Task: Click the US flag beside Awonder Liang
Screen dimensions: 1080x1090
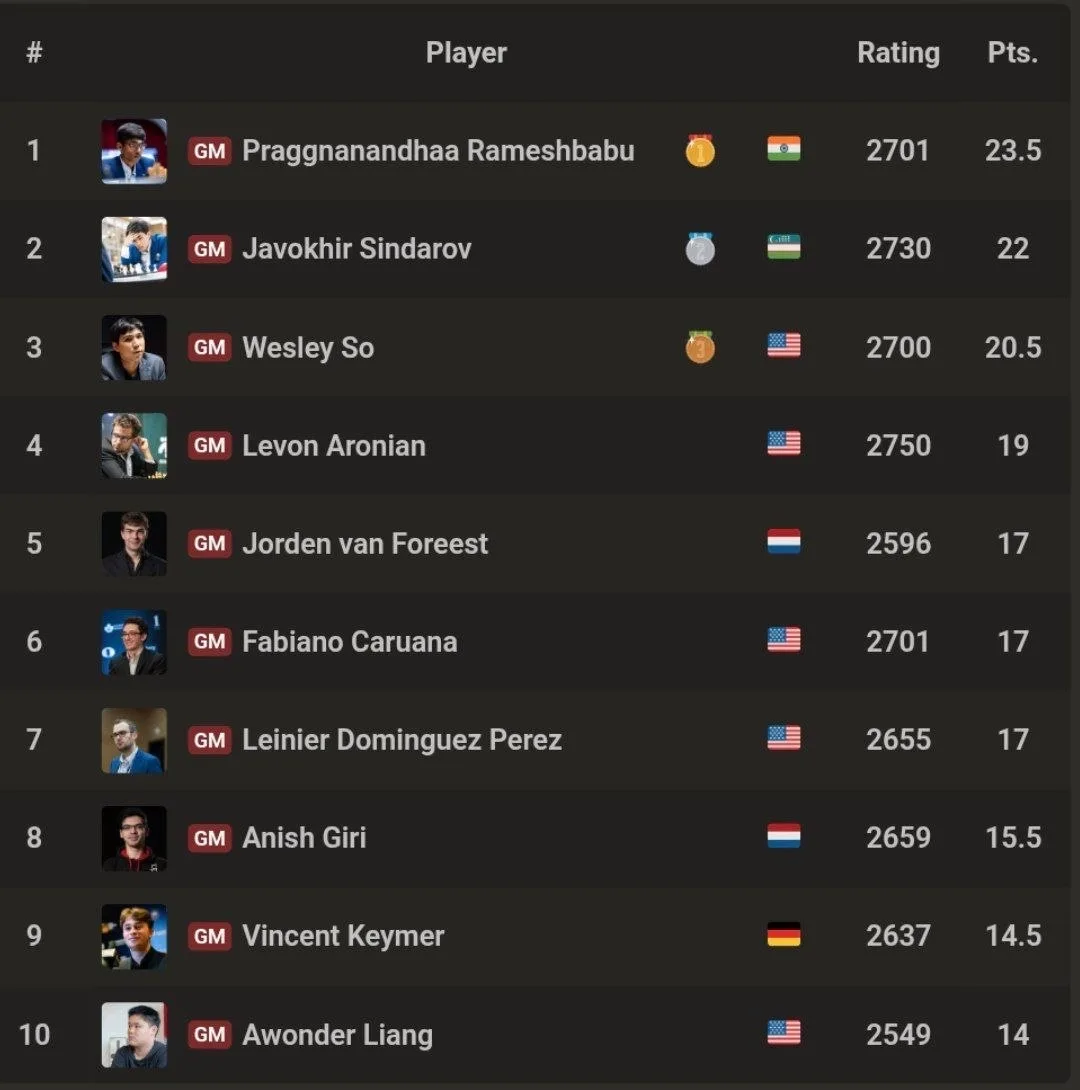Action: [x=783, y=1032]
